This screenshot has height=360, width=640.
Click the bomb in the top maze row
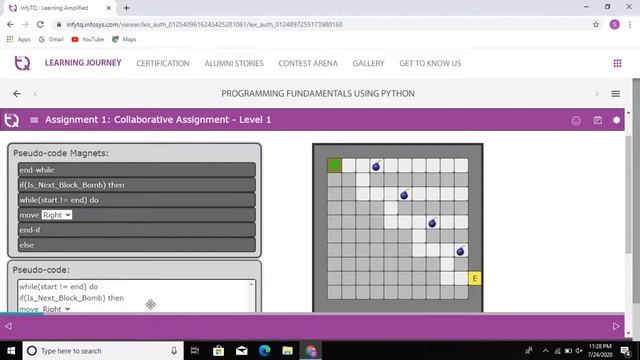[376, 166]
